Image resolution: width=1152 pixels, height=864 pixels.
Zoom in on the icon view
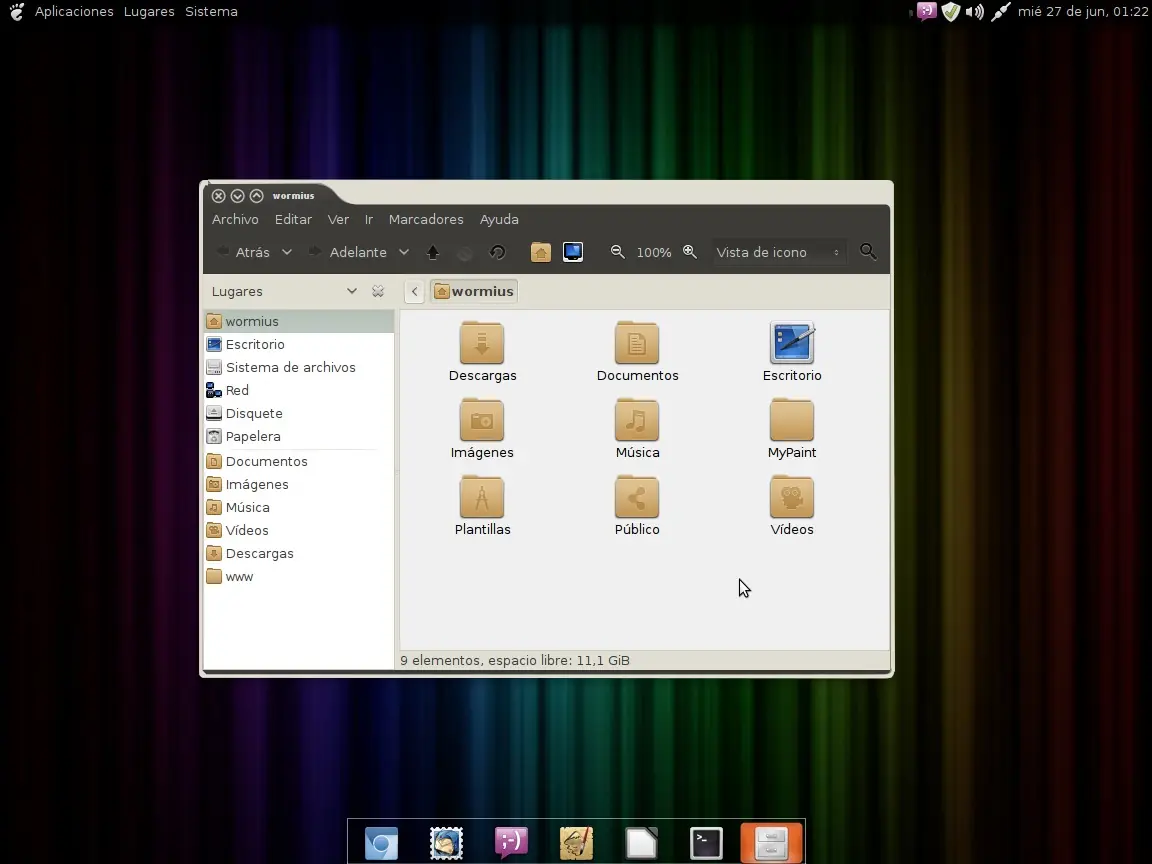[690, 252]
